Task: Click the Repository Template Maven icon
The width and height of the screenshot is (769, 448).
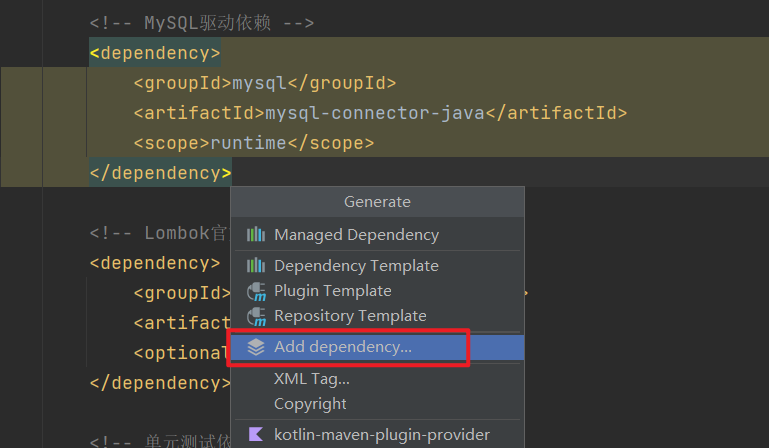Action: tap(256, 316)
